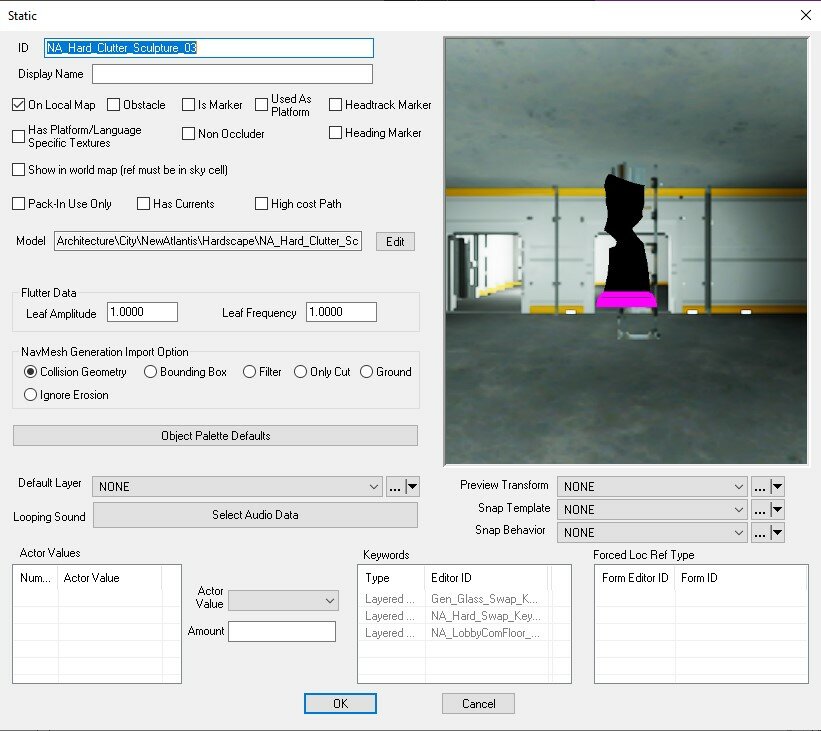
Task: Click Keywords Editor ID column header
Action: pos(486,578)
